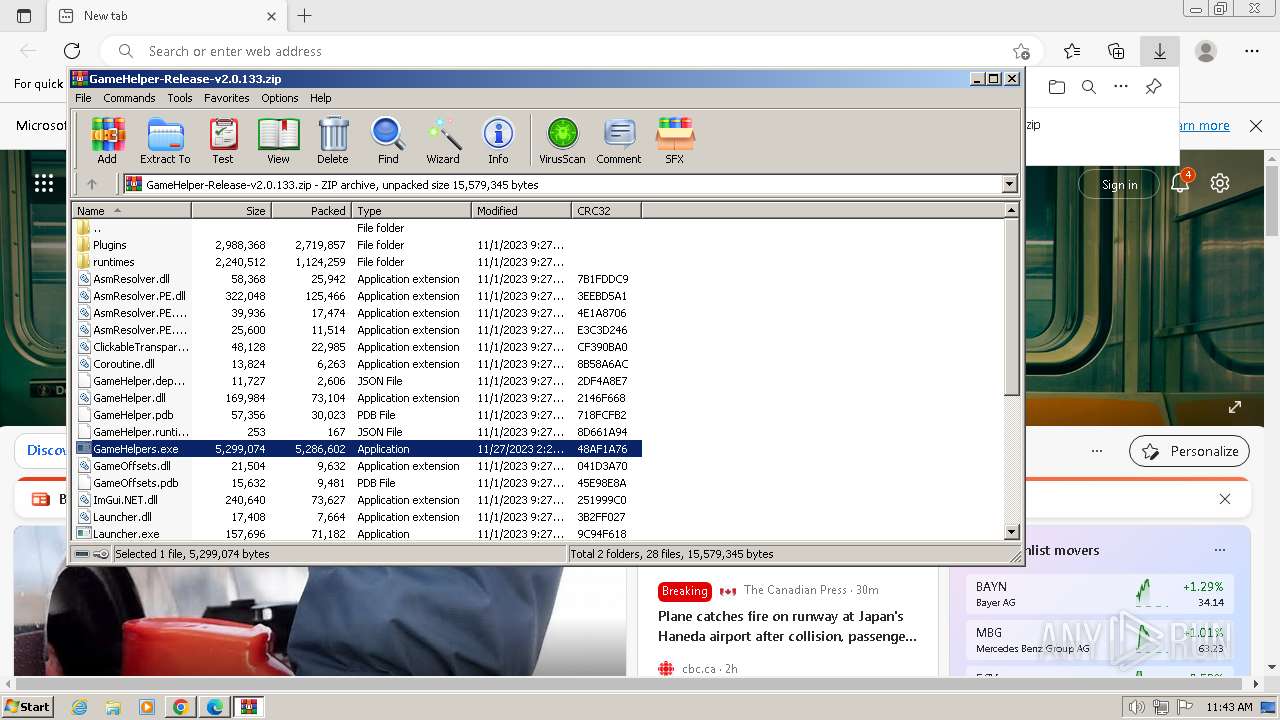
Task: Sort by the Modified column header
Action: point(521,210)
